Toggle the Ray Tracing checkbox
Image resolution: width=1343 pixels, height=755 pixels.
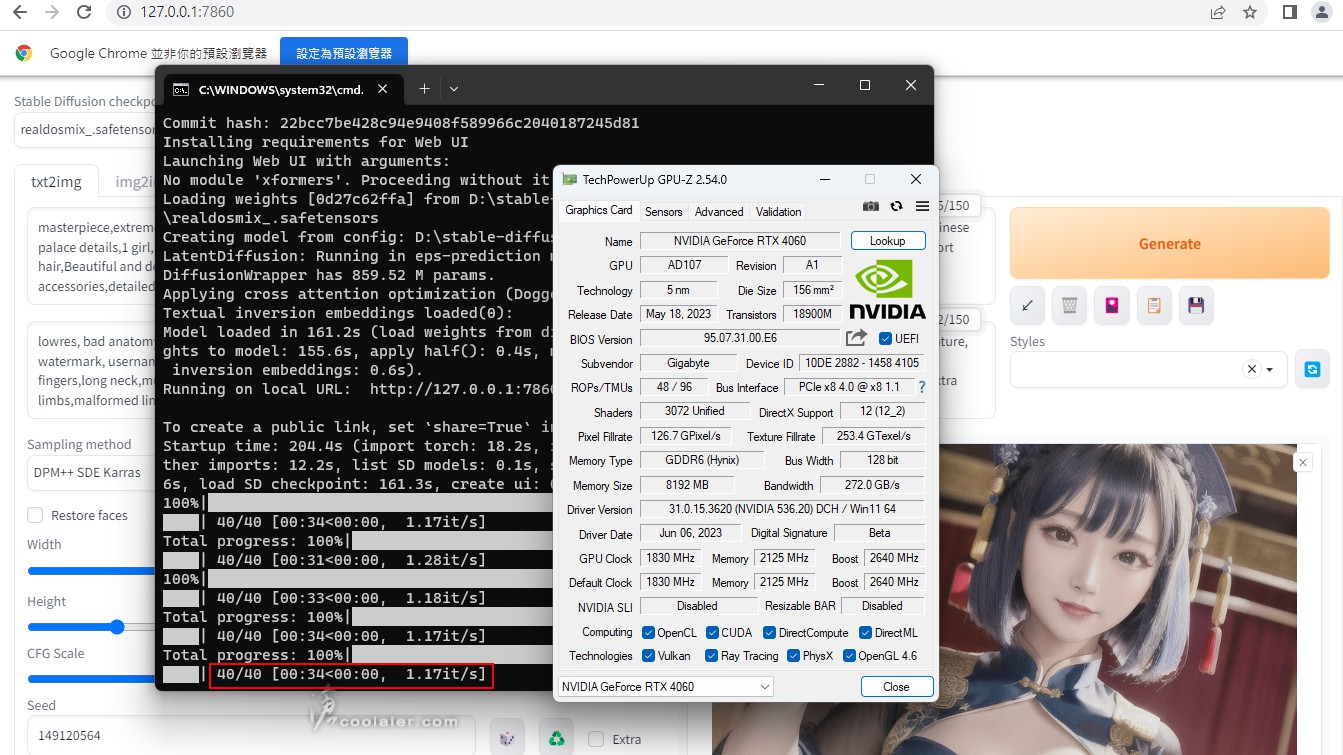(x=712, y=656)
